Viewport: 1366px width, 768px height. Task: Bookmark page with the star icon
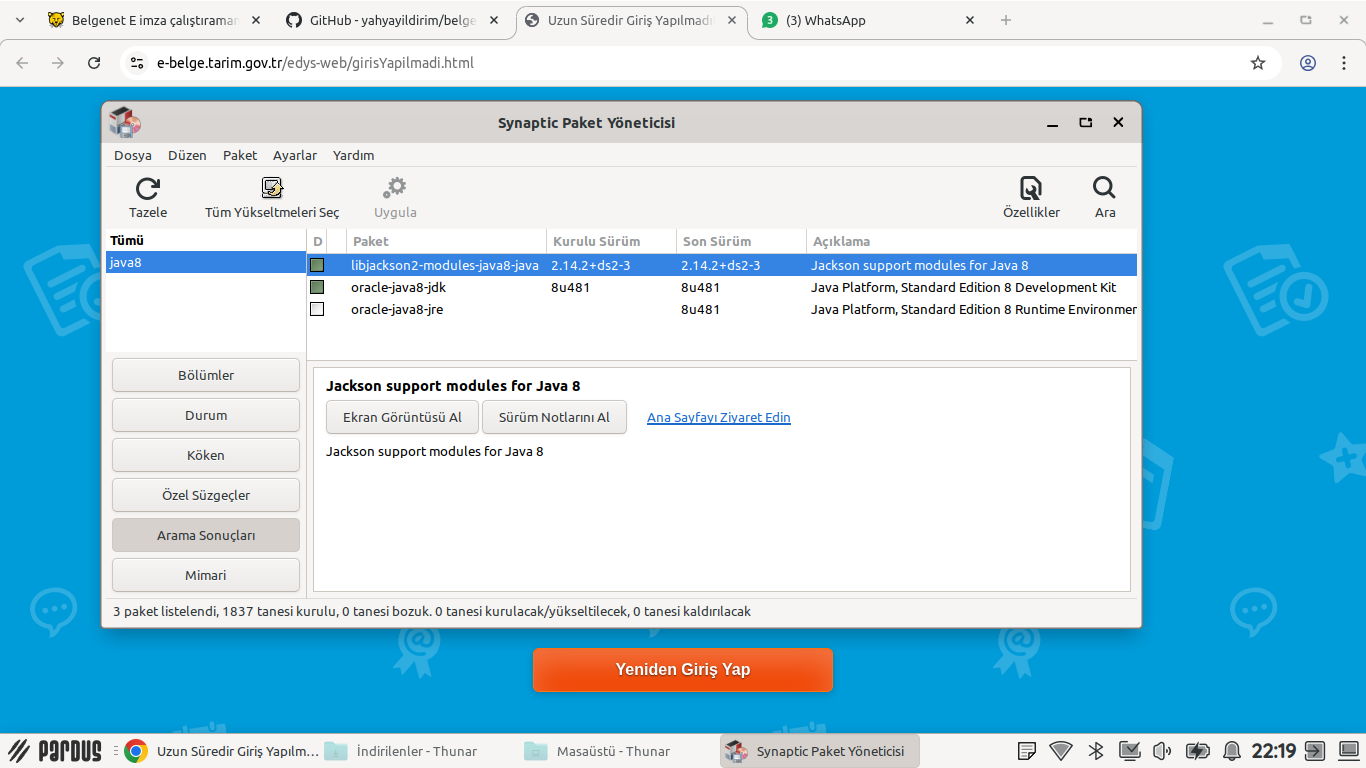[1258, 63]
